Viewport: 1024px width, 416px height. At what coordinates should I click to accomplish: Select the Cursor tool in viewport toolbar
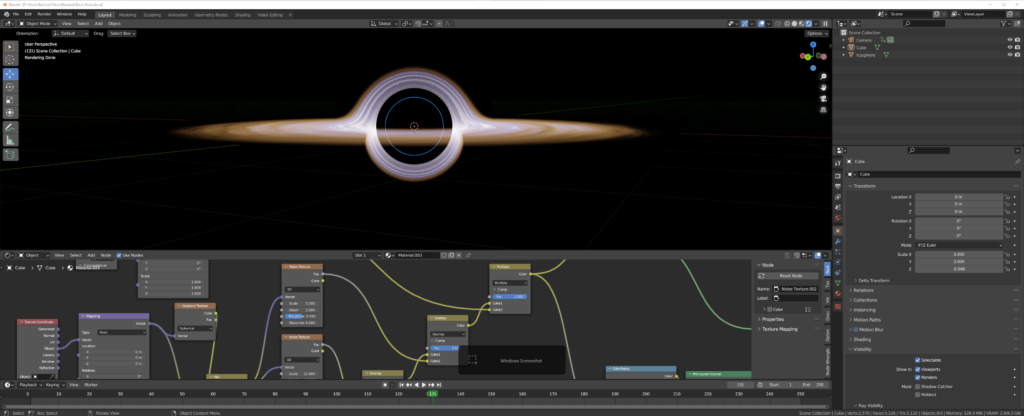(10, 59)
